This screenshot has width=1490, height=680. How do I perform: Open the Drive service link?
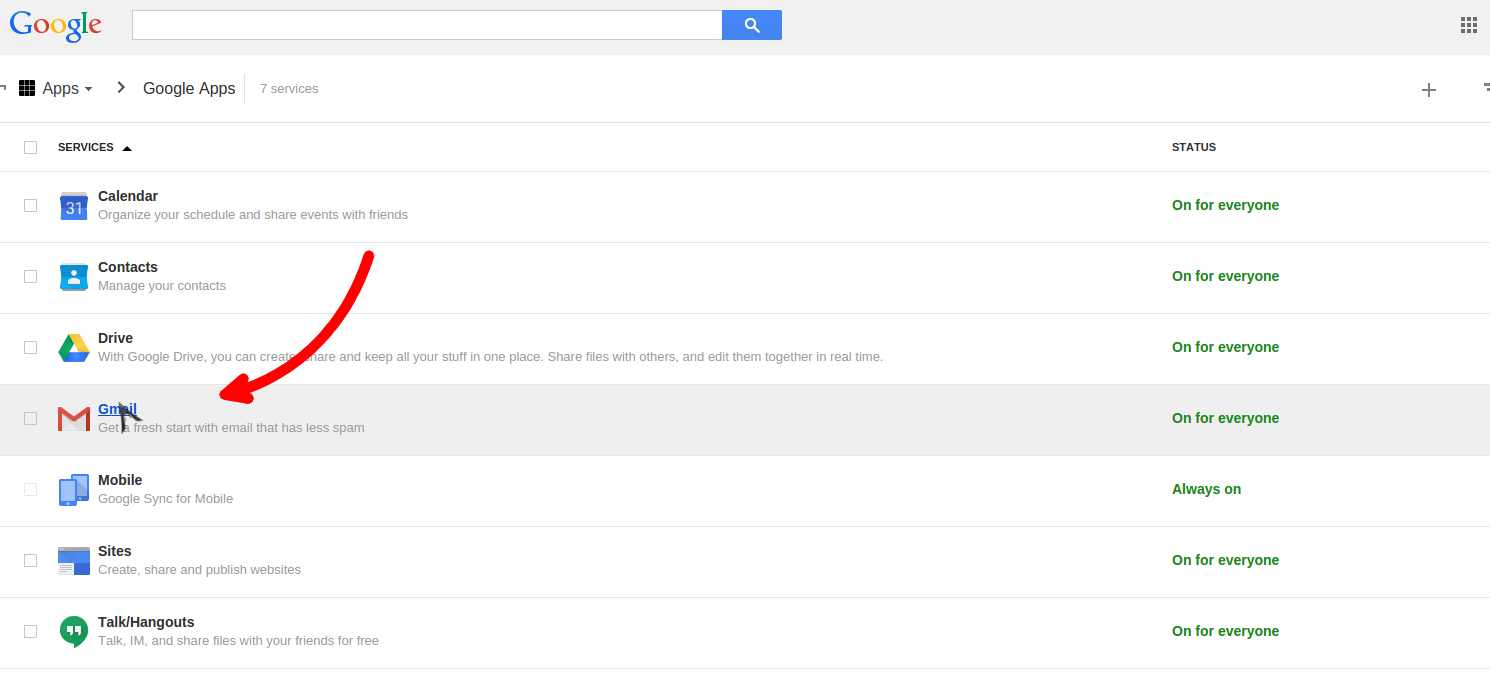click(x=115, y=338)
